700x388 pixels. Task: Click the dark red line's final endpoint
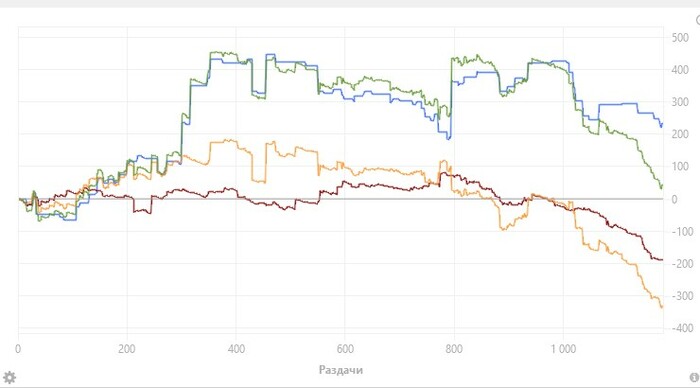tap(662, 259)
